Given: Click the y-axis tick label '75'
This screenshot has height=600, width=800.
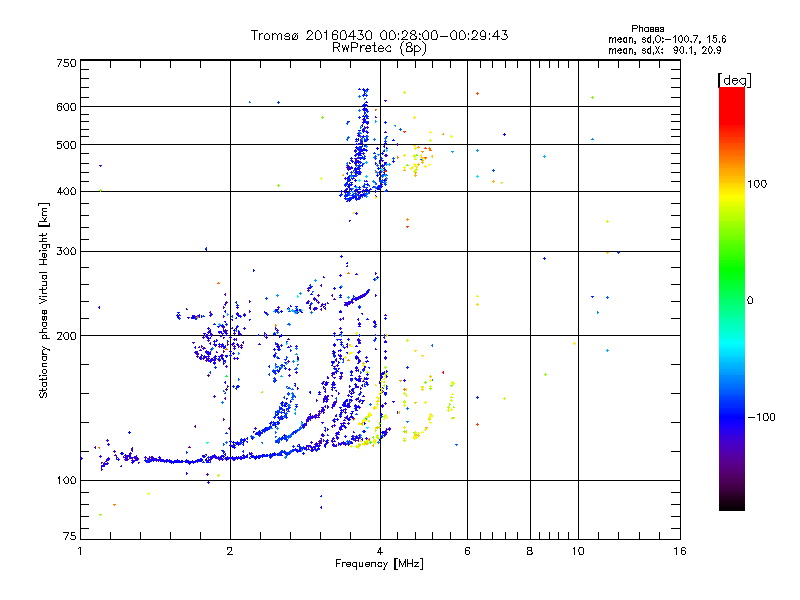Looking at the screenshot, I should [x=70, y=536].
